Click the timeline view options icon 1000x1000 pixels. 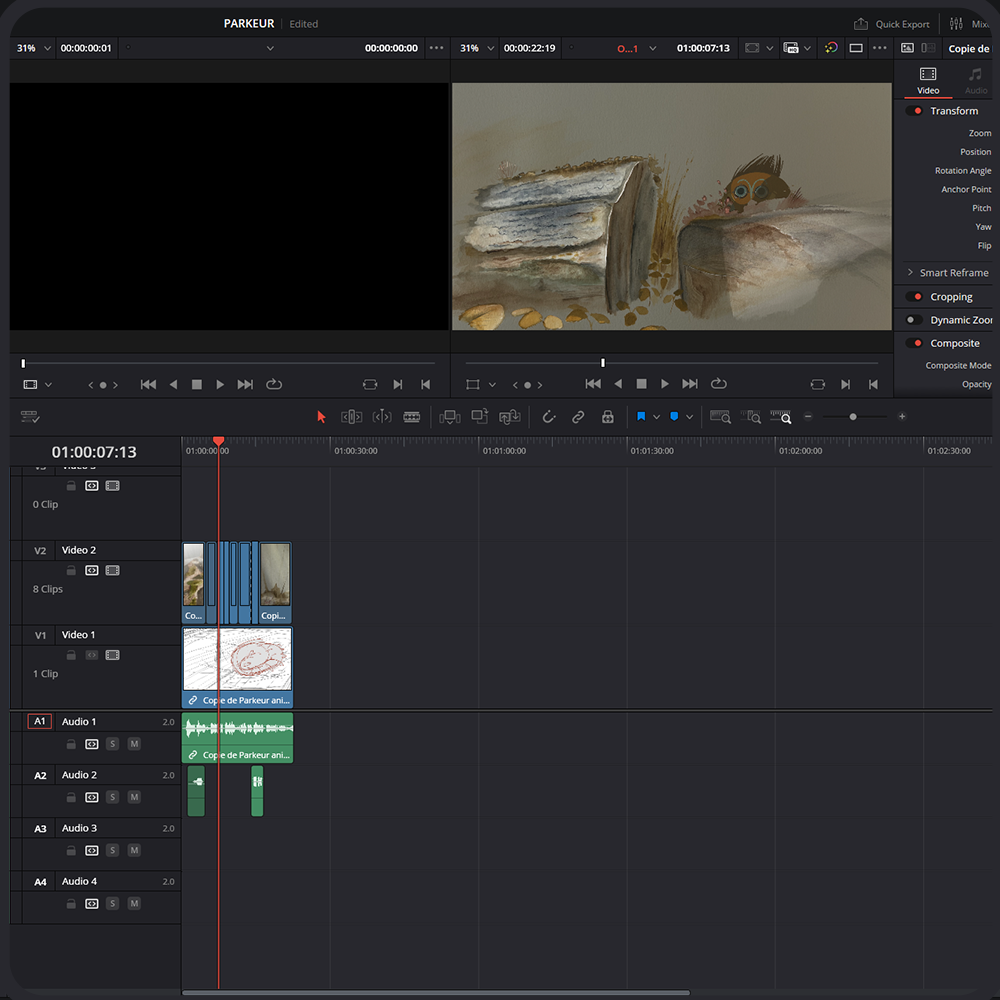point(30,417)
